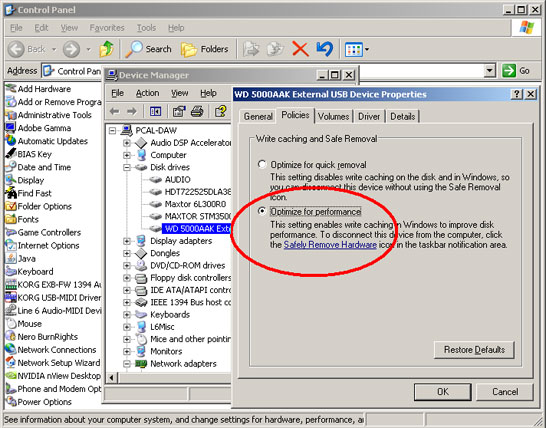The height and width of the screenshot is (428, 546).
Task: Open Add Hardware control panel item
Action: click(x=38, y=89)
